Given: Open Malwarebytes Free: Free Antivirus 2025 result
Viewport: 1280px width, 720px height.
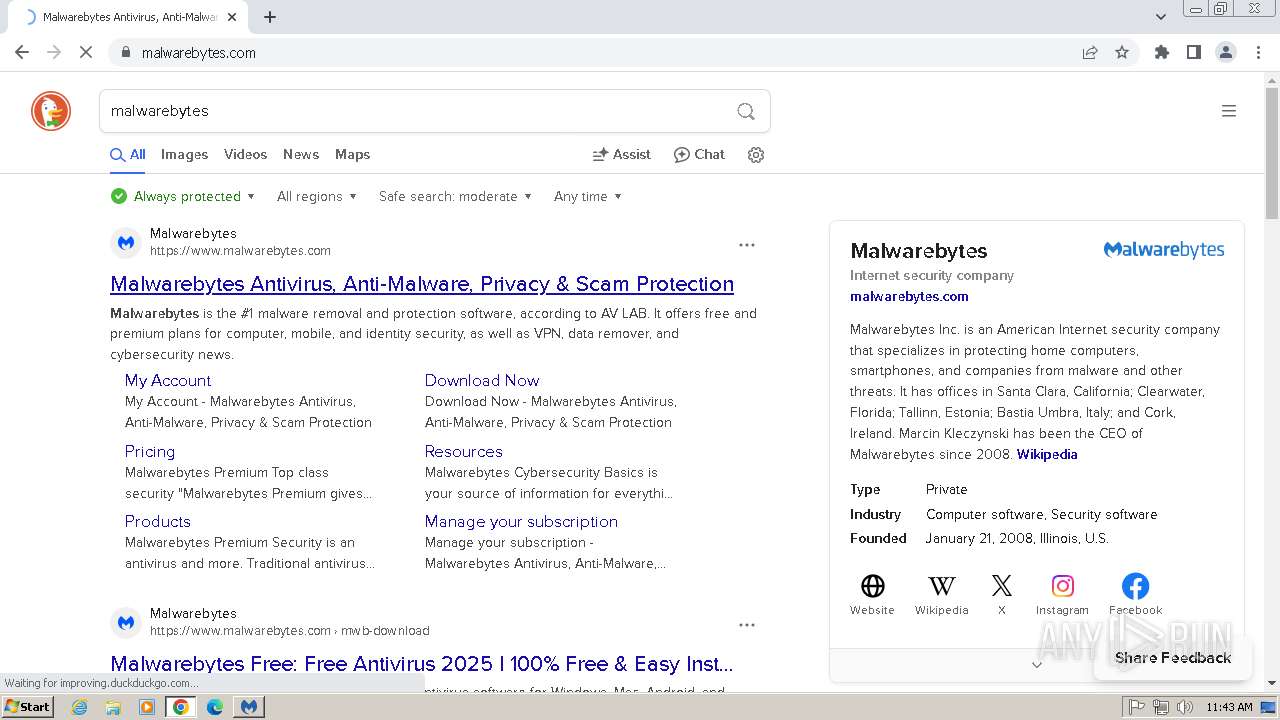Looking at the screenshot, I should tap(422, 664).
